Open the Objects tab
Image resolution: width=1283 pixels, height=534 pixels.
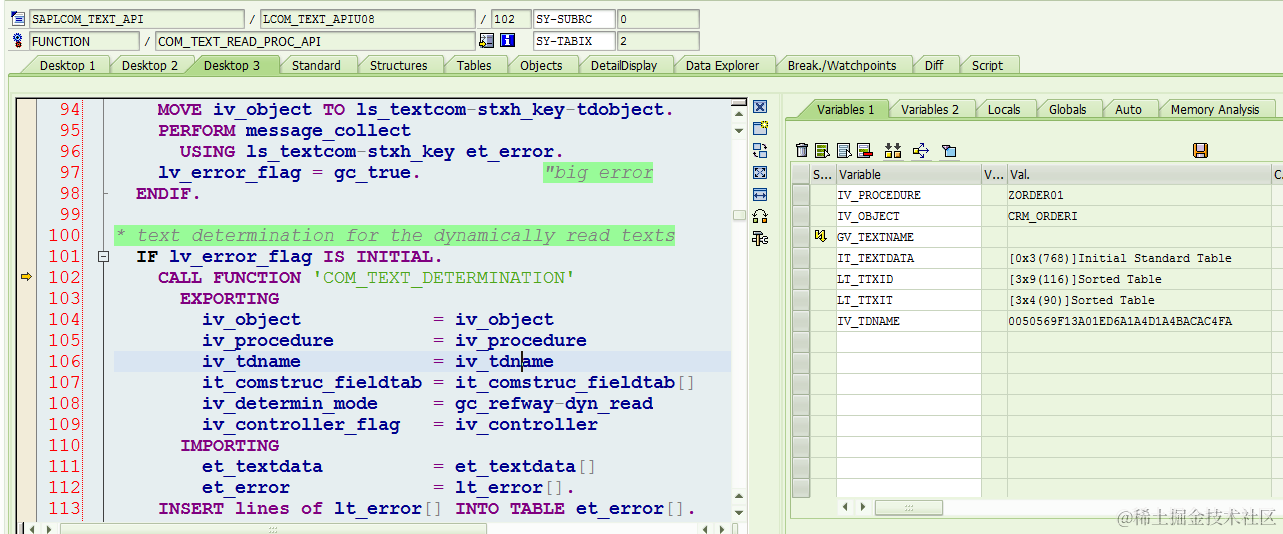point(541,65)
